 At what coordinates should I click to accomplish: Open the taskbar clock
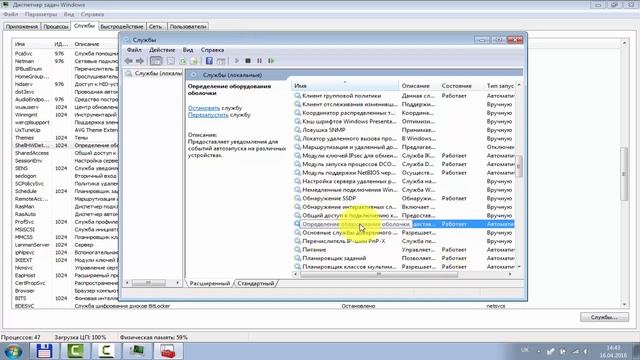click(613, 351)
